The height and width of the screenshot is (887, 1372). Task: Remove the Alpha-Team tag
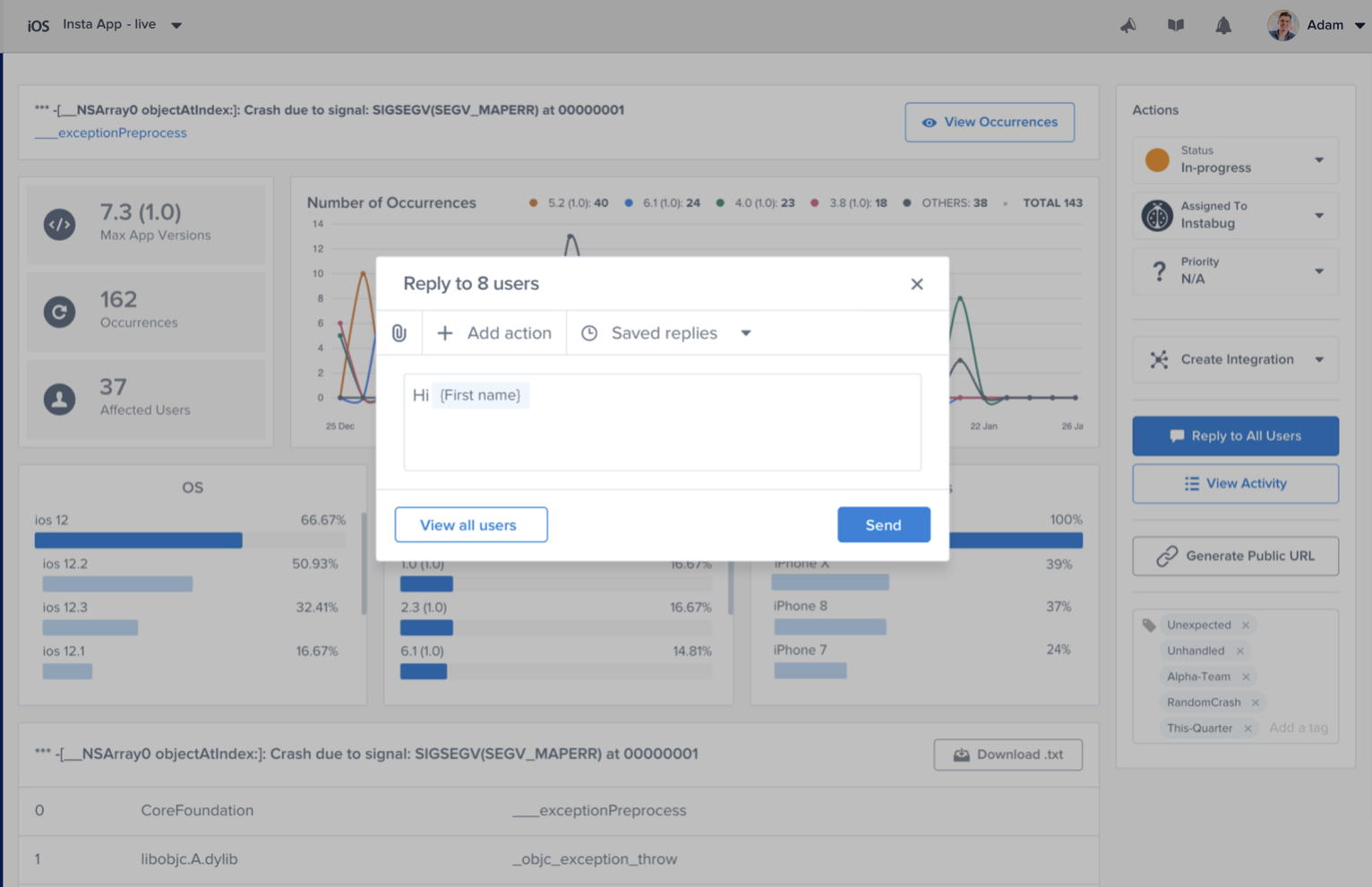(x=1246, y=677)
